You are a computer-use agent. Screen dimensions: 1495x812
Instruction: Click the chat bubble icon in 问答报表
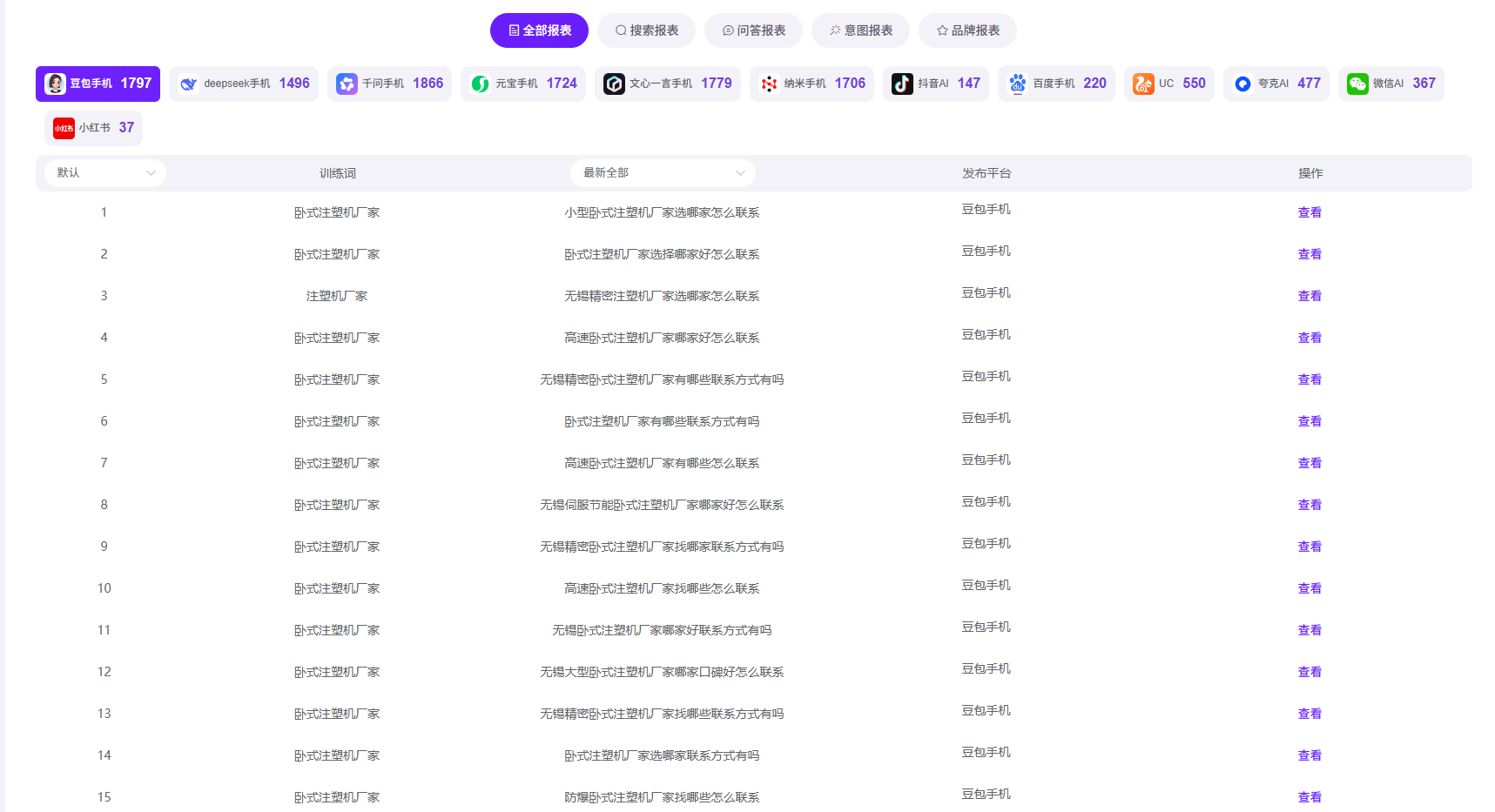click(x=728, y=30)
